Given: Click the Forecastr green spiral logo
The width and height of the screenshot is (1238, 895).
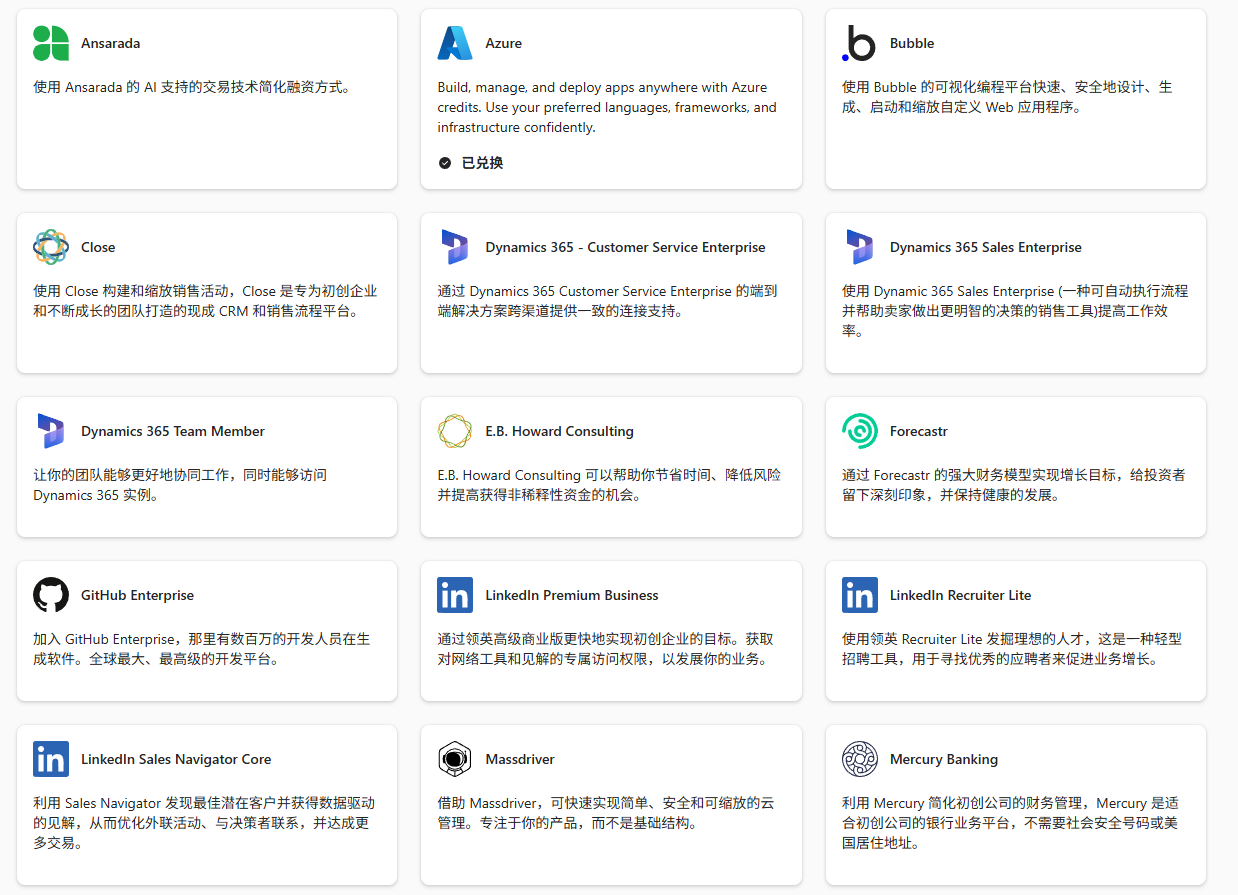Looking at the screenshot, I should (859, 431).
